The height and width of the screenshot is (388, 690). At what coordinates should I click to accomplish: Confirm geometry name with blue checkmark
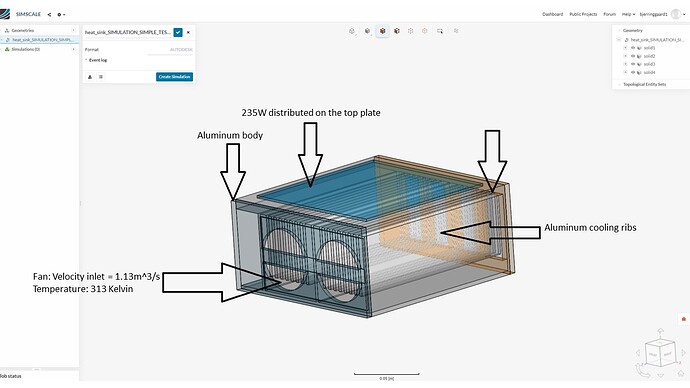pos(178,32)
